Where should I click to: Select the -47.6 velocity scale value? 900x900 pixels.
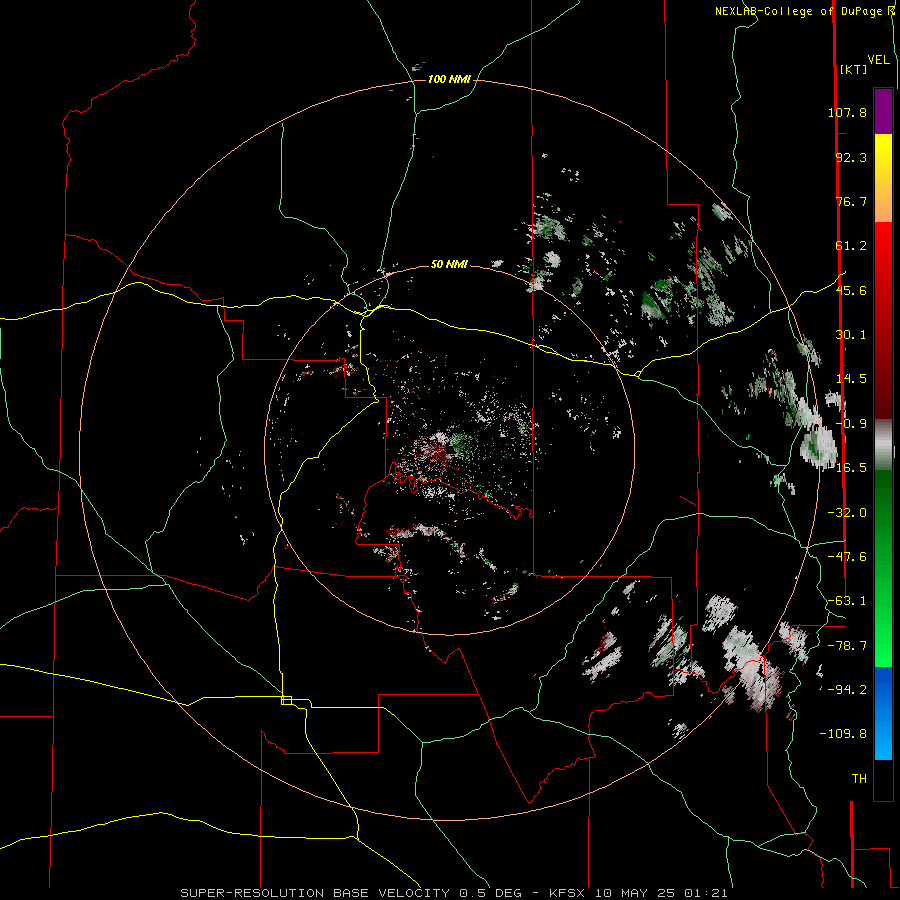coord(847,557)
